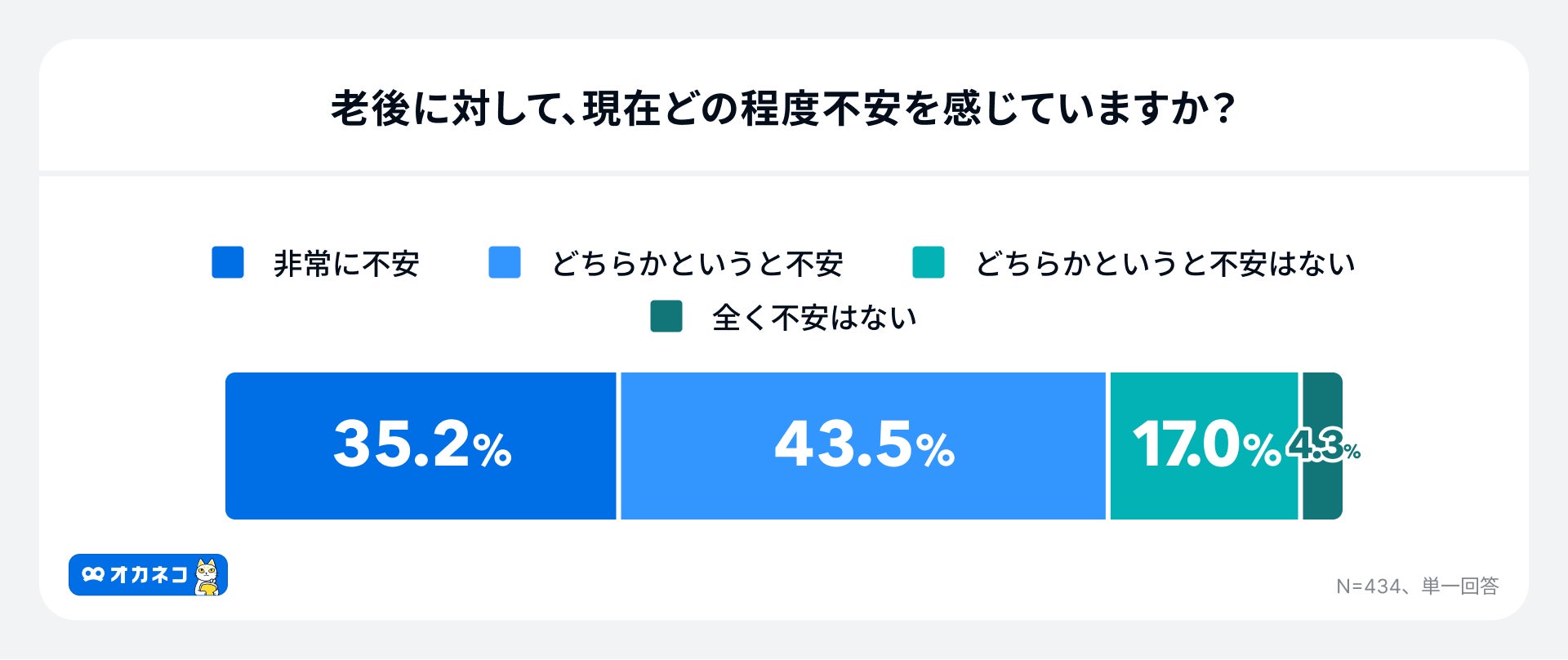
Task: Click the オカネコ logo text
Action: click(149, 575)
